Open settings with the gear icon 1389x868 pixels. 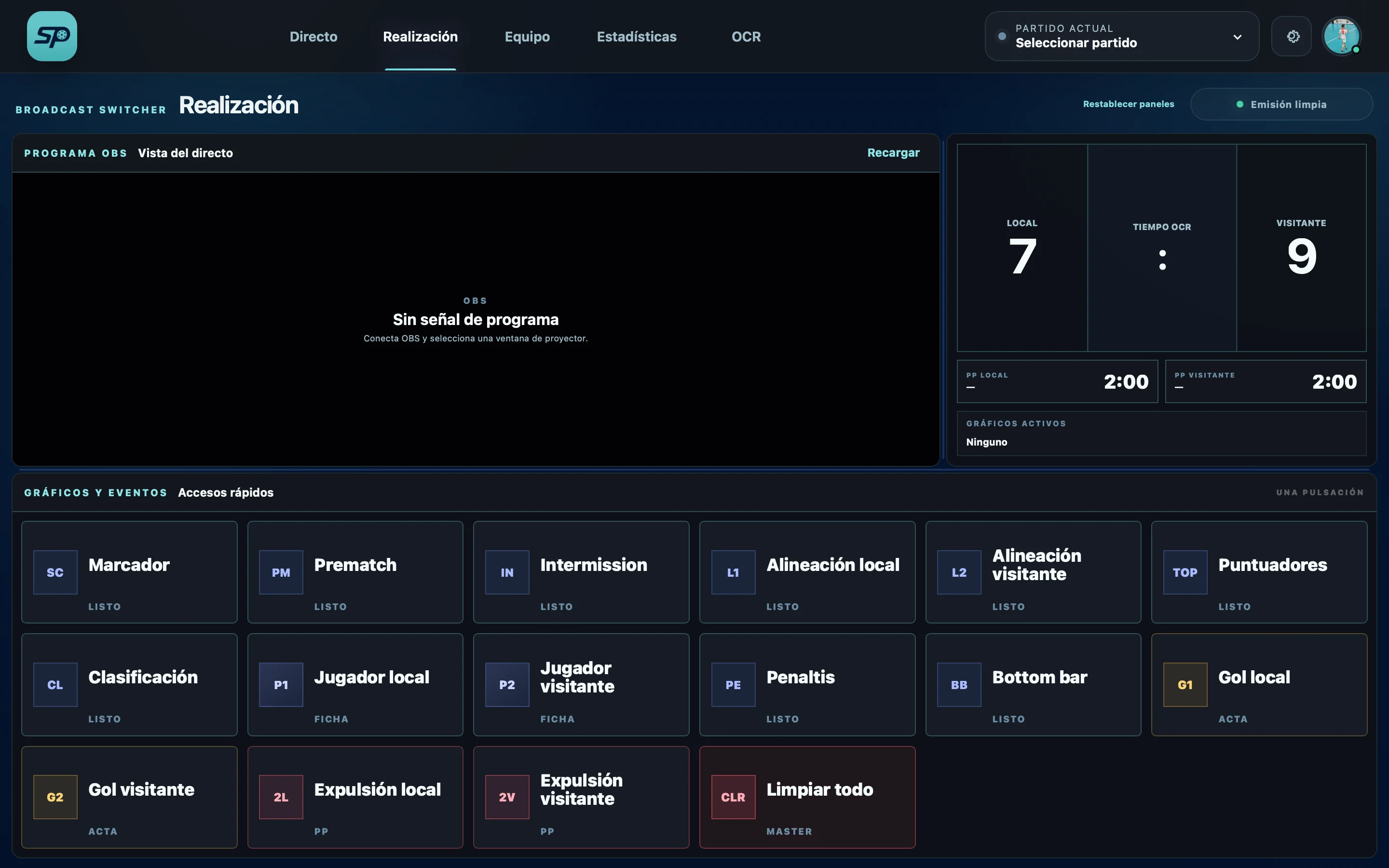tap(1292, 36)
